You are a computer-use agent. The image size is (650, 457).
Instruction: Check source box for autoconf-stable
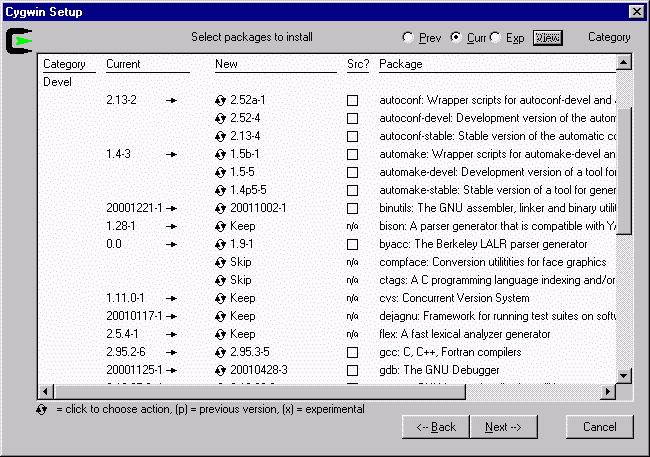point(352,136)
